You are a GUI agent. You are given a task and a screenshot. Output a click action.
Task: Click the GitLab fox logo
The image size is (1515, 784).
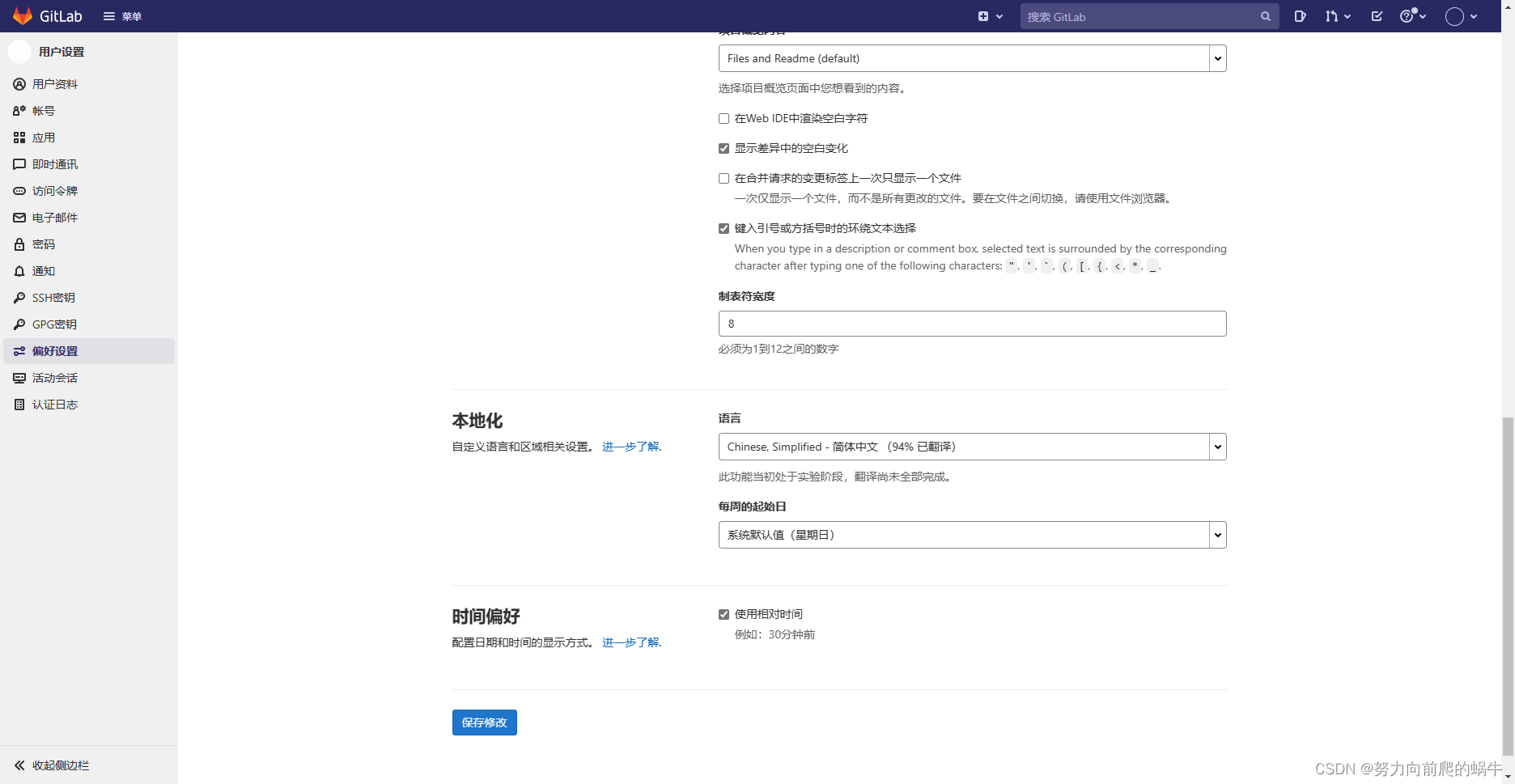(23, 16)
